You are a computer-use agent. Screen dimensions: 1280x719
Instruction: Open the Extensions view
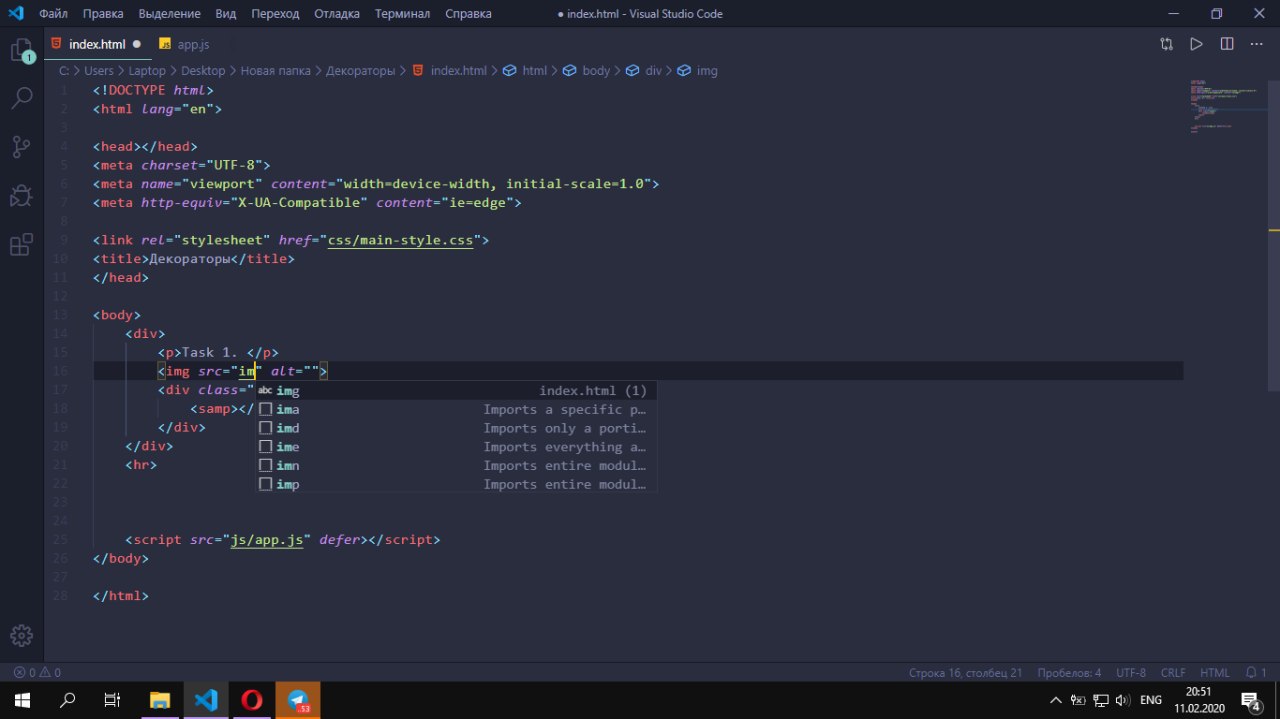click(22, 245)
